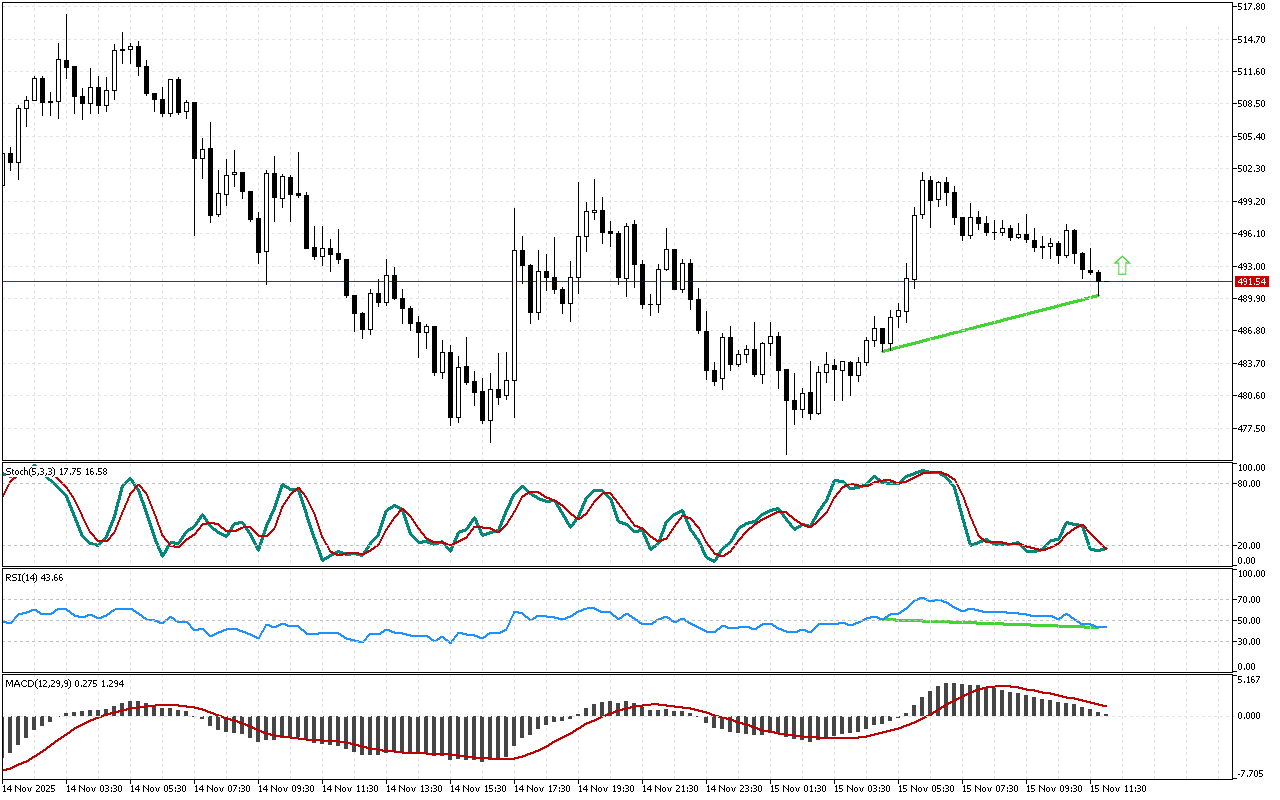Click the last candlestick on the chart
The width and height of the screenshot is (1280, 800).
1099,280
